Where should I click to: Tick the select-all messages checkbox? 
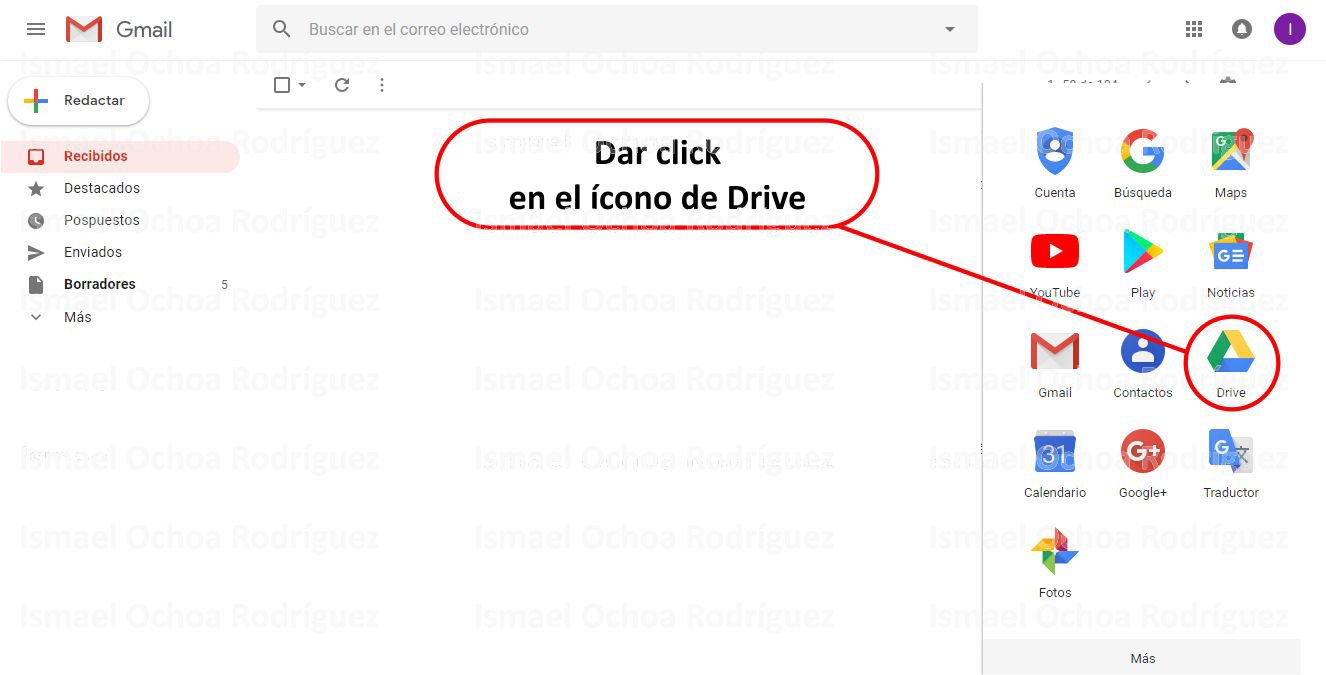click(x=282, y=85)
